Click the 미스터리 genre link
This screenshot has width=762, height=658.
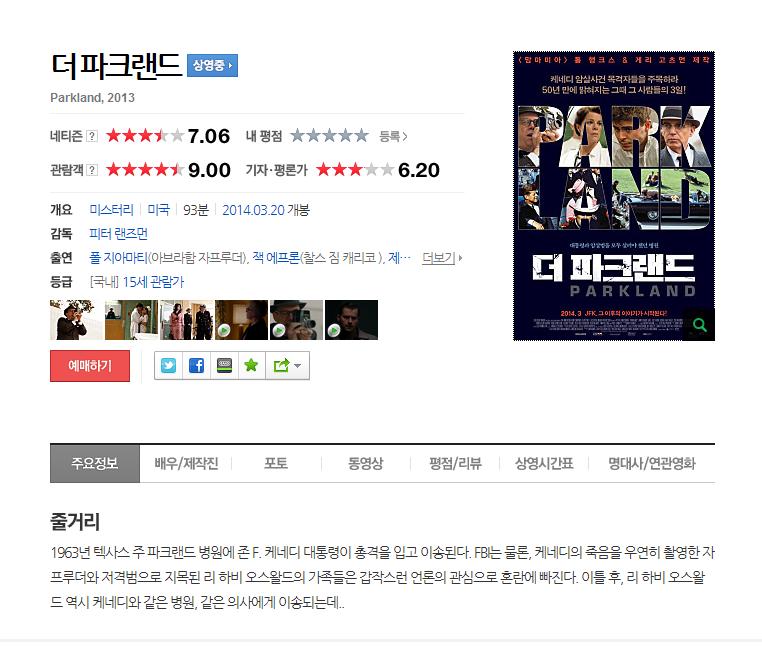tap(111, 210)
